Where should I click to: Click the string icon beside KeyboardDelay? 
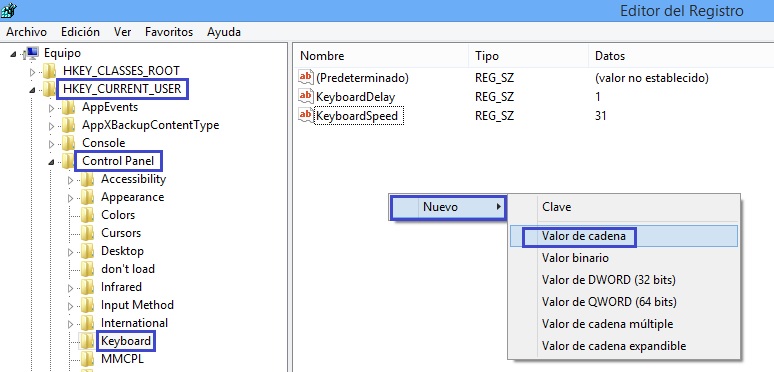click(x=306, y=96)
